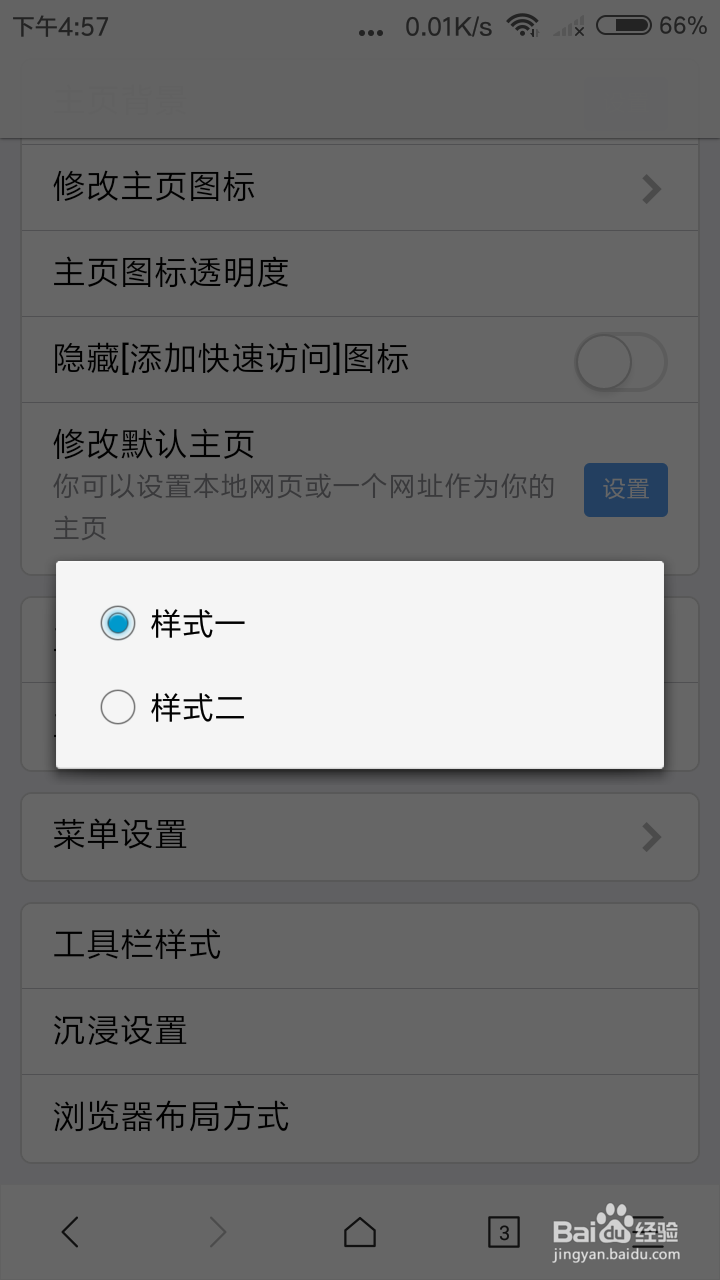Go to browser home icon
This screenshot has width=720, height=1280.
tap(360, 1232)
